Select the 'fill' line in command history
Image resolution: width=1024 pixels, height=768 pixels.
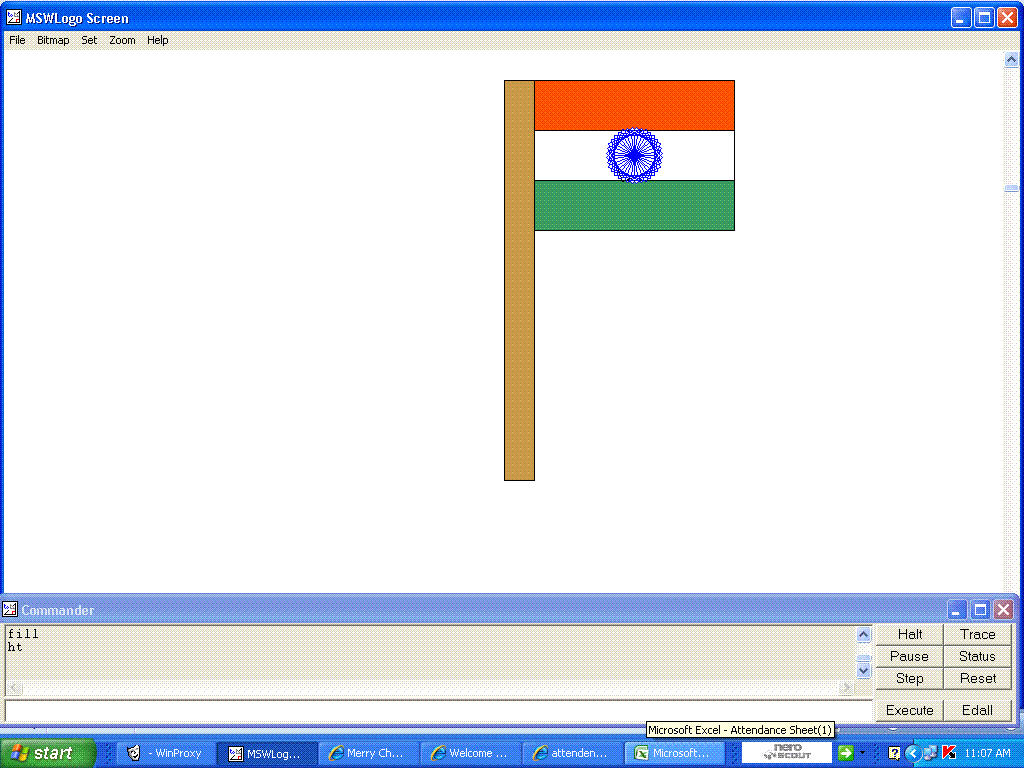24,633
